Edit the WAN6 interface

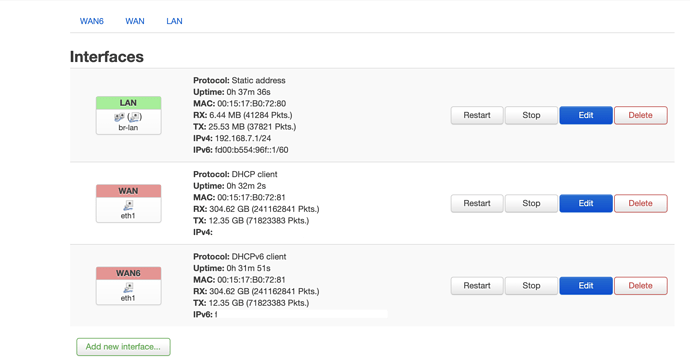pos(586,286)
